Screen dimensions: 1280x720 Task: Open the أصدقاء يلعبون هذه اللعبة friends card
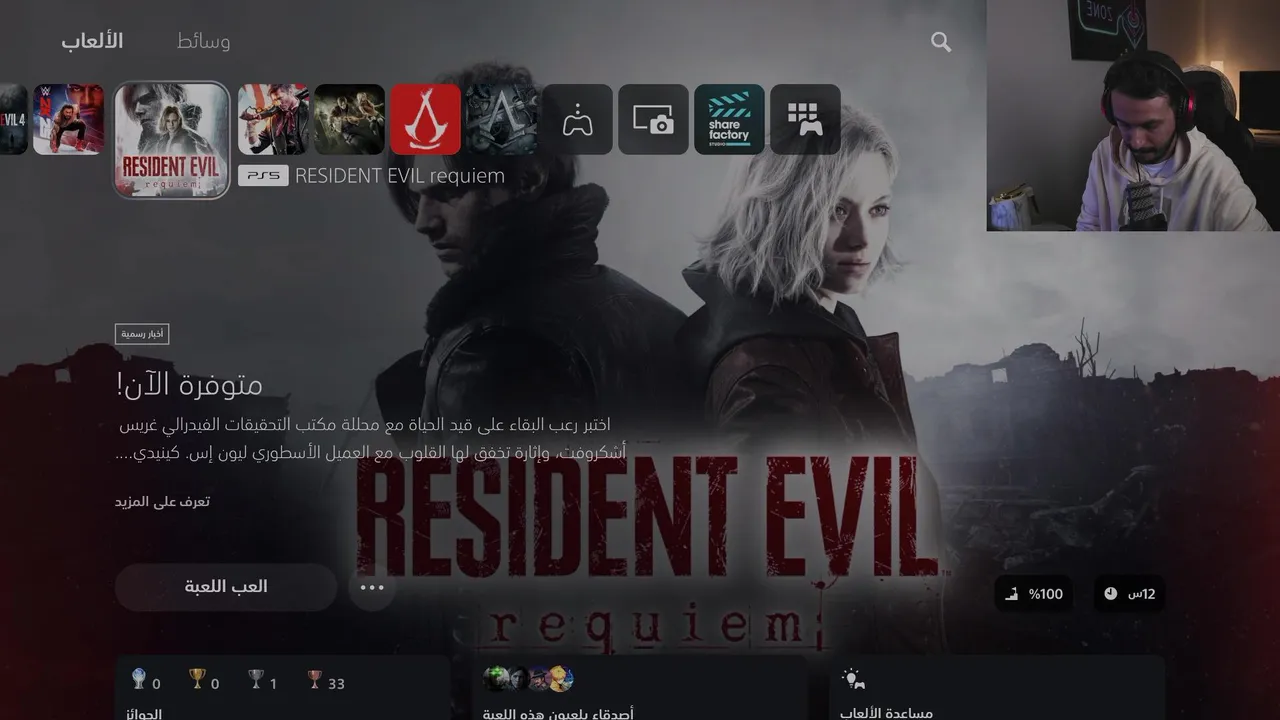point(640,688)
